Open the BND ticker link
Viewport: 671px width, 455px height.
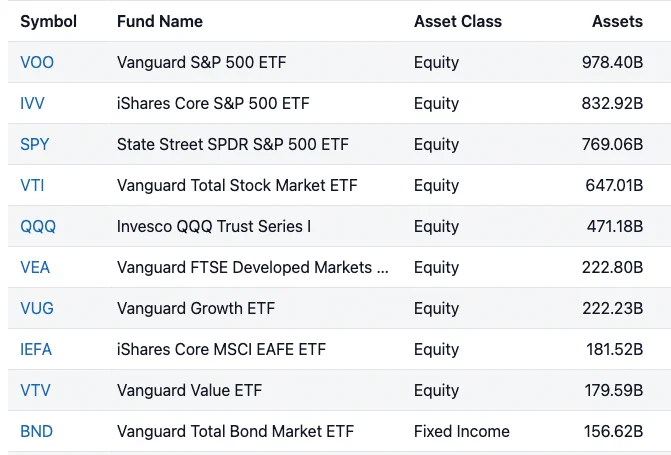click(x=36, y=431)
